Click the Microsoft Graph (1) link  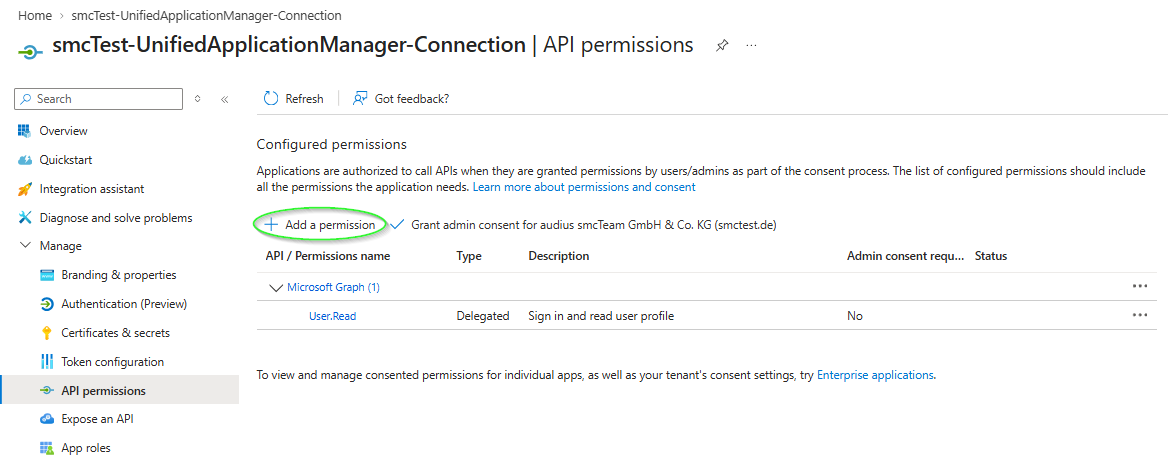(333, 287)
